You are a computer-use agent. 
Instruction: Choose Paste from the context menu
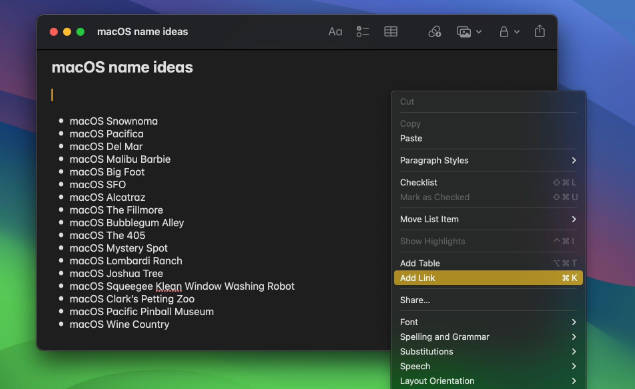coord(488,138)
